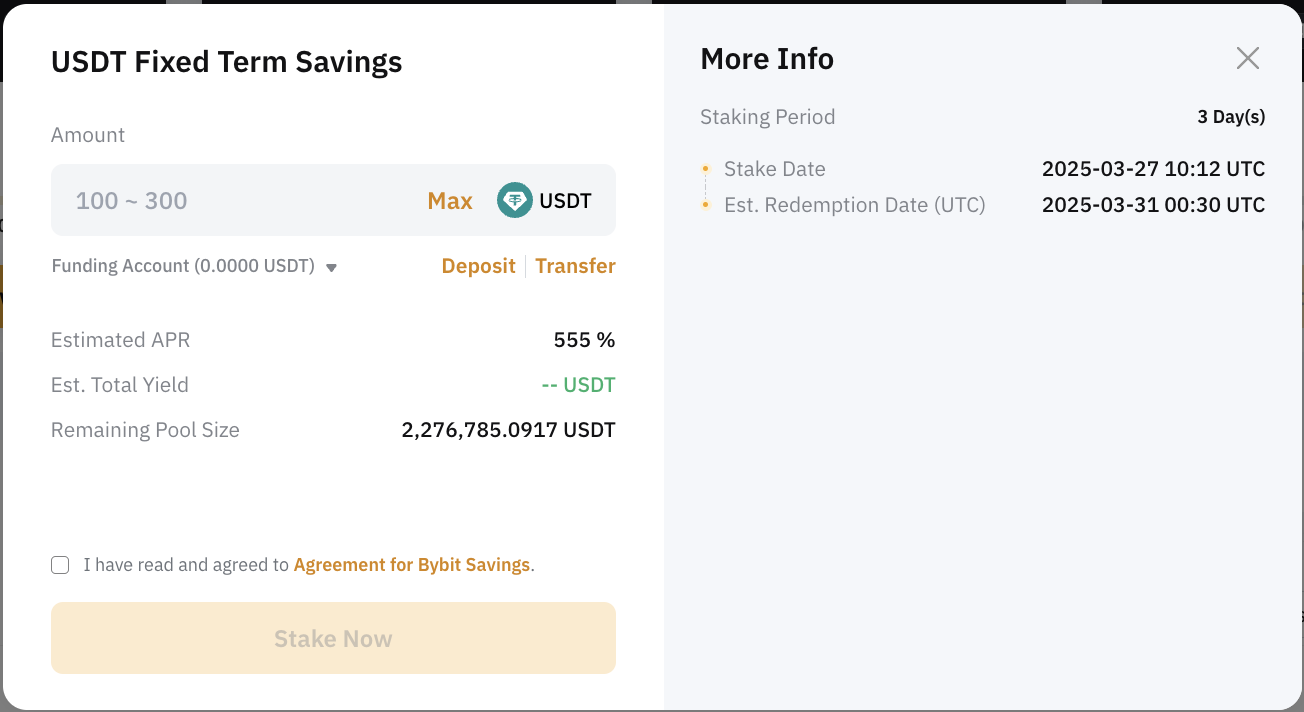Click the Remaining Pool Size amount
Image resolution: width=1304 pixels, height=712 pixels.
(508, 430)
